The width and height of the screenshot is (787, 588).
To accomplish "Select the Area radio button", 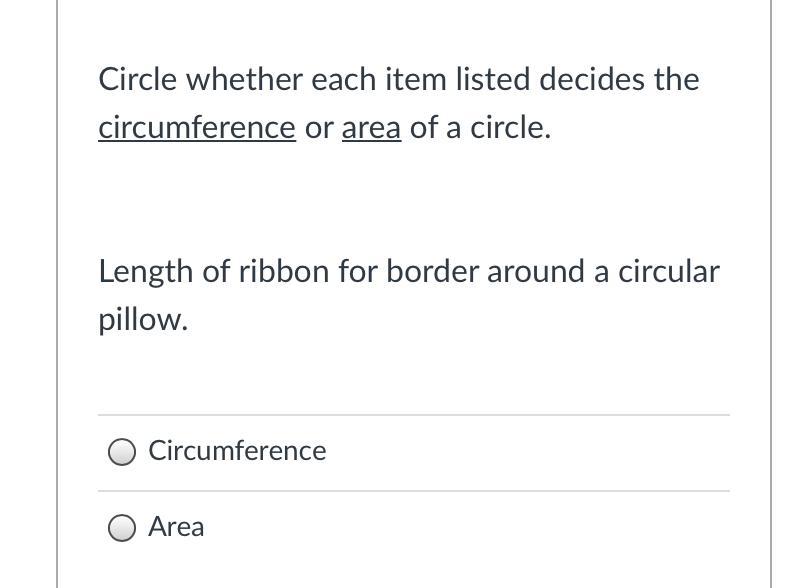I will 122,528.
